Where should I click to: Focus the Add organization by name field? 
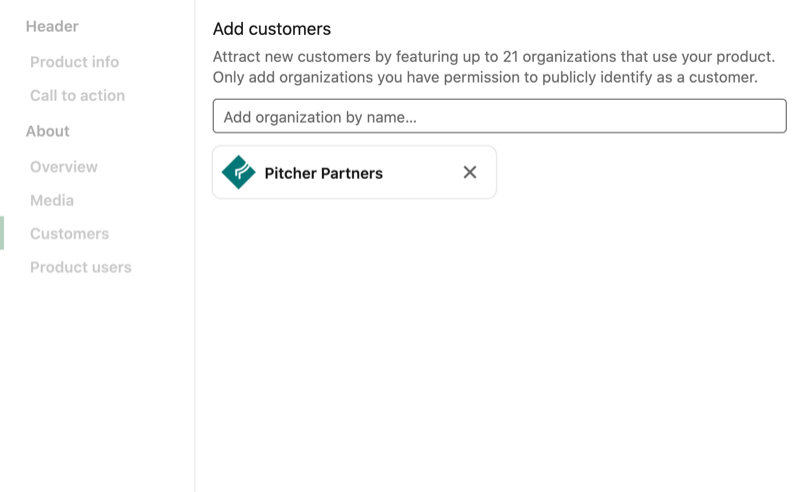(x=499, y=116)
